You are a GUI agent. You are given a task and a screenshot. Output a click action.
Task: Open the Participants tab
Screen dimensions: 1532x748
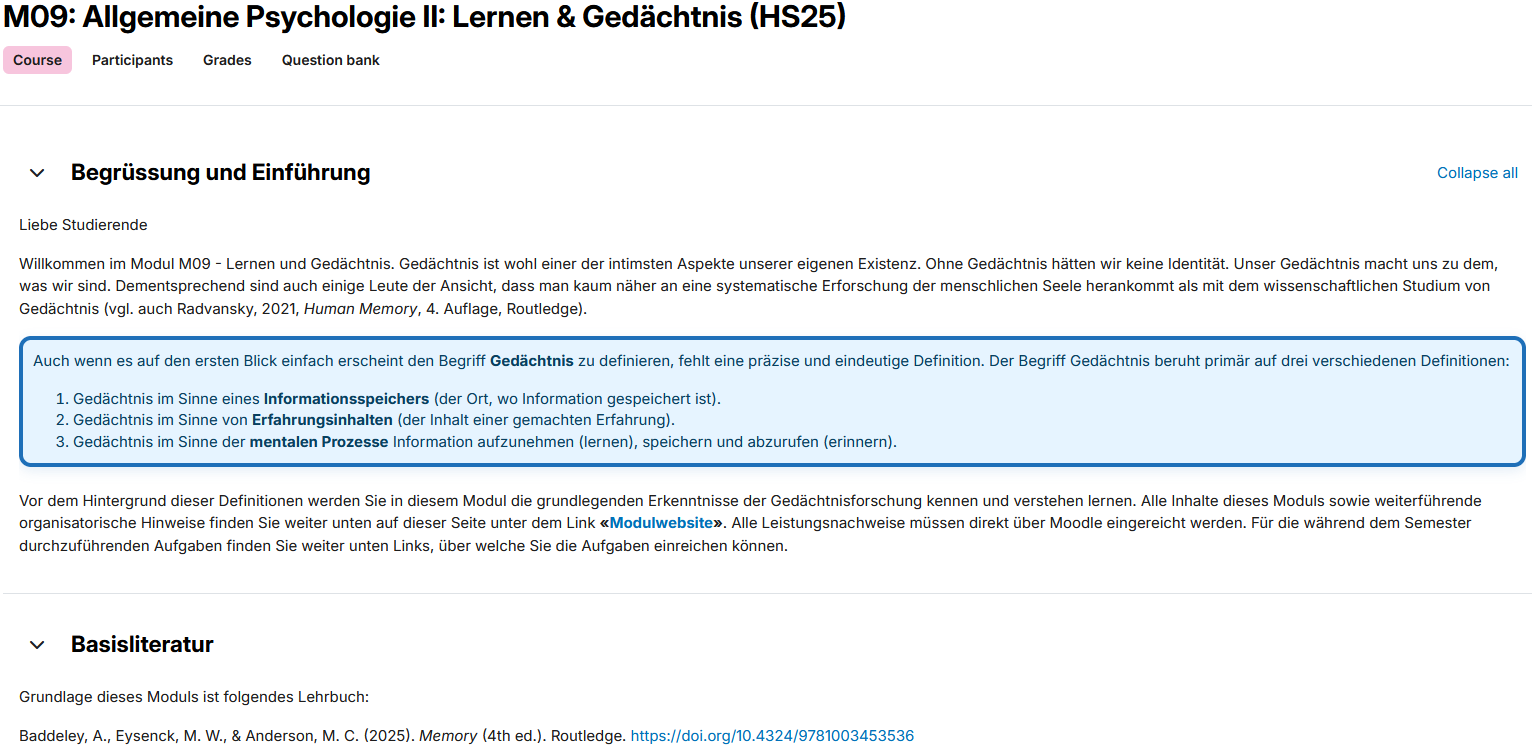pyautogui.click(x=132, y=60)
